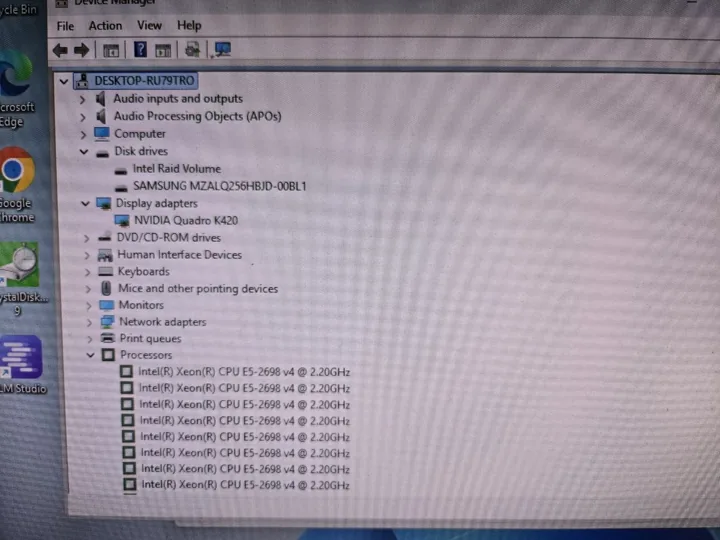Select the last Xeon E5-2698 v4 processor entry
The height and width of the screenshot is (540, 720).
tap(246, 485)
